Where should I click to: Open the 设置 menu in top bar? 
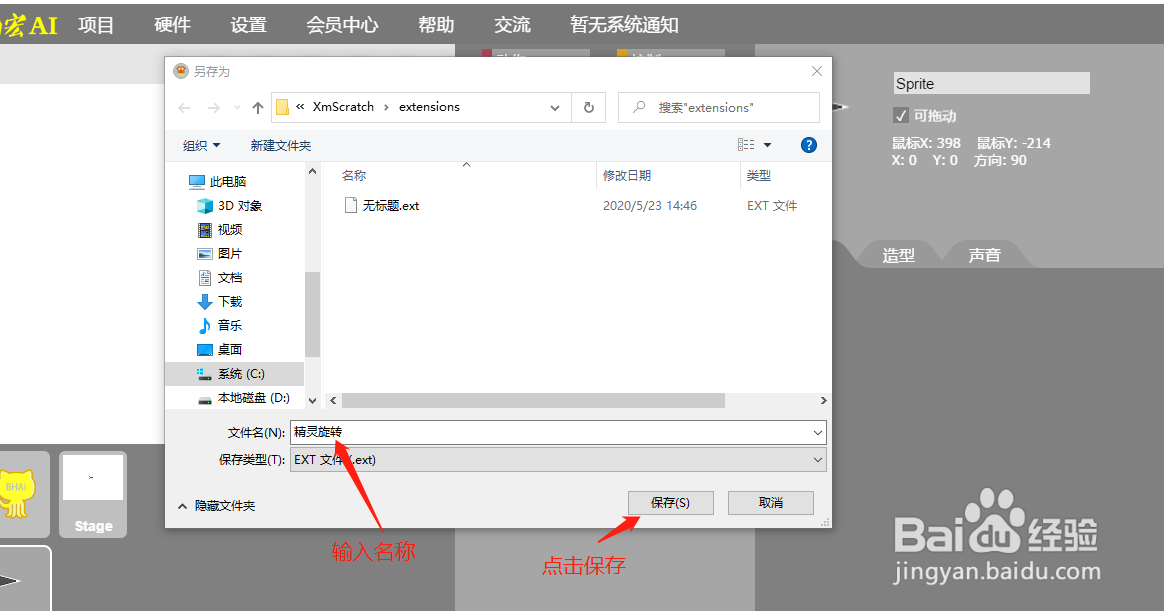247,24
